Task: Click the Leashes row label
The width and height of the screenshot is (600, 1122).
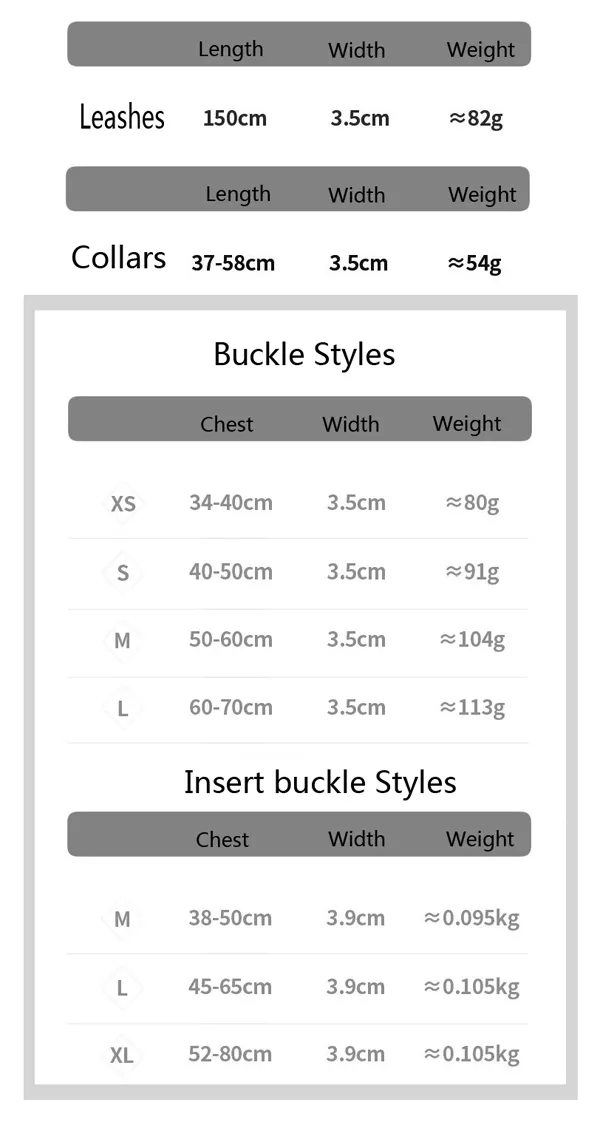Action: [122, 117]
